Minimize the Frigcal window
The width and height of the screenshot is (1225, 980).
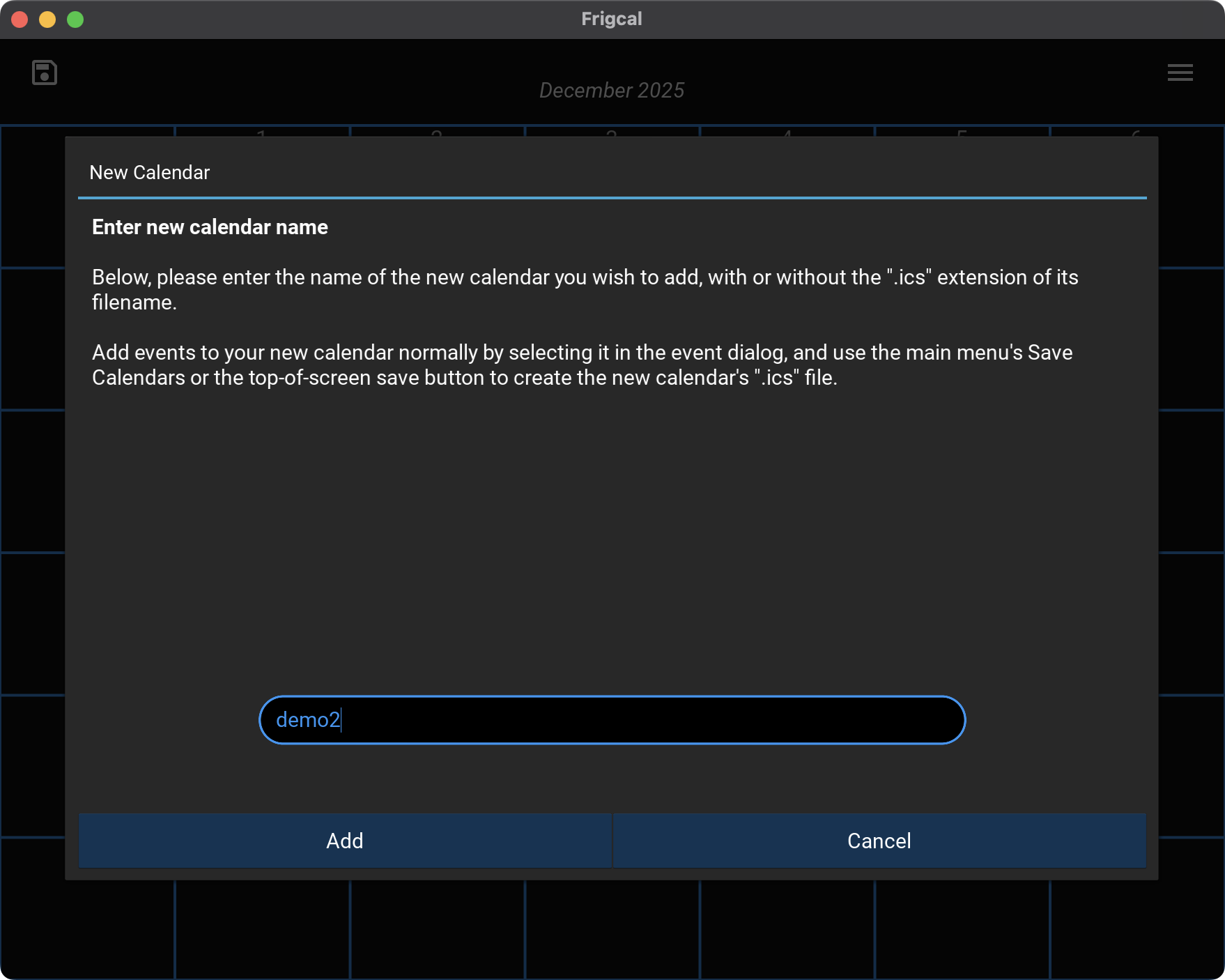click(47, 20)
